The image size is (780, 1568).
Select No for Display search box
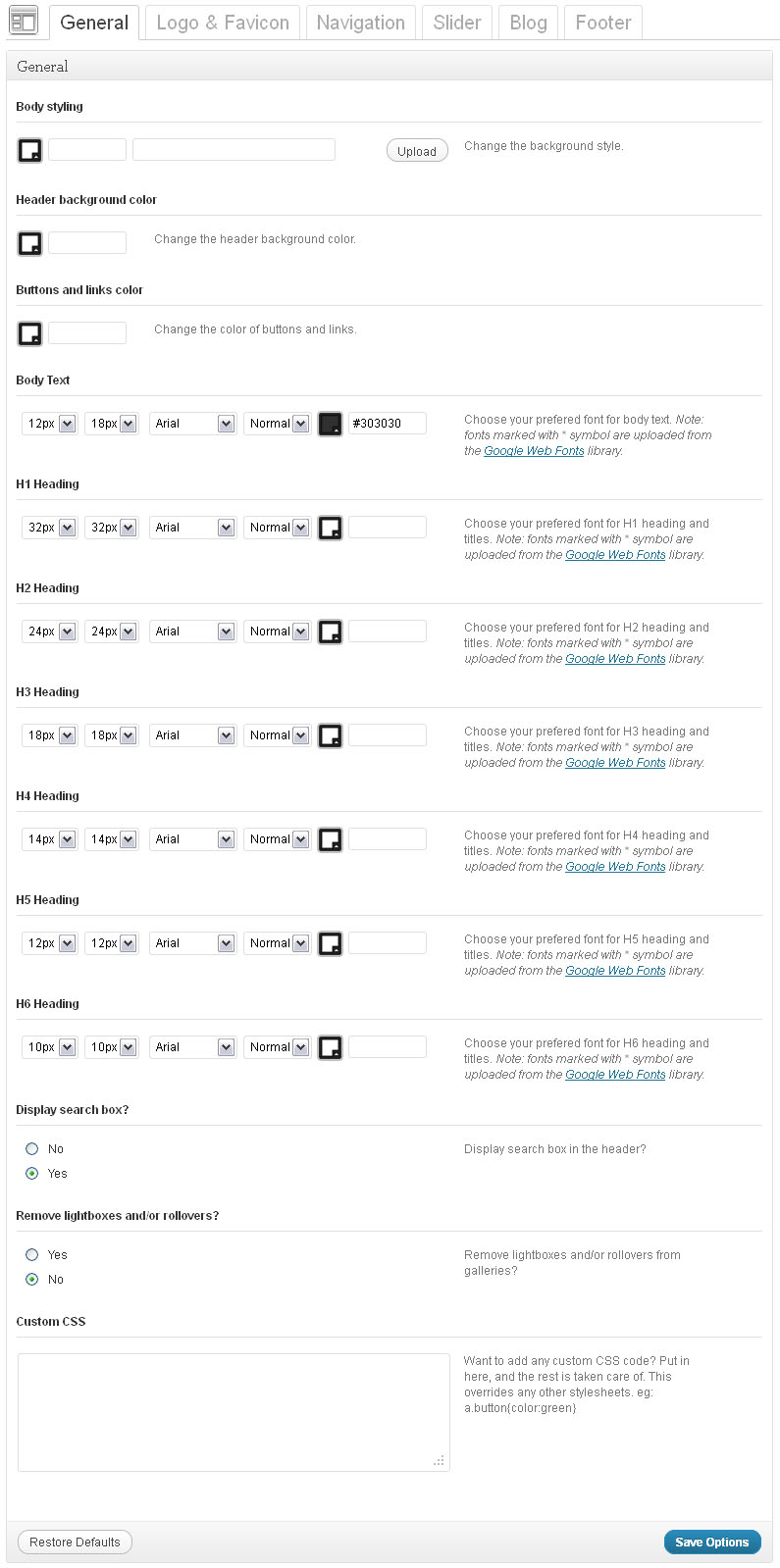point(32,1149)
